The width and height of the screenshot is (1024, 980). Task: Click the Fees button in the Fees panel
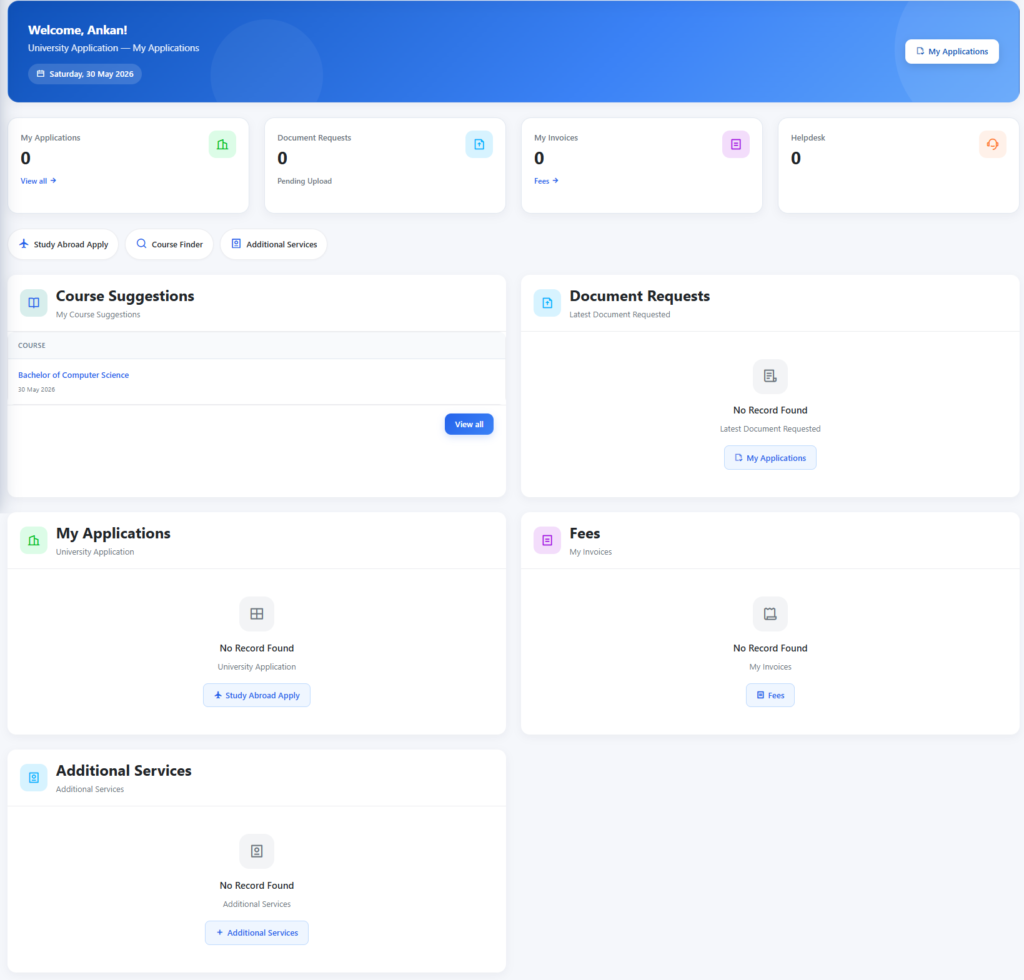pyautogui.click(x=770, y=695)
